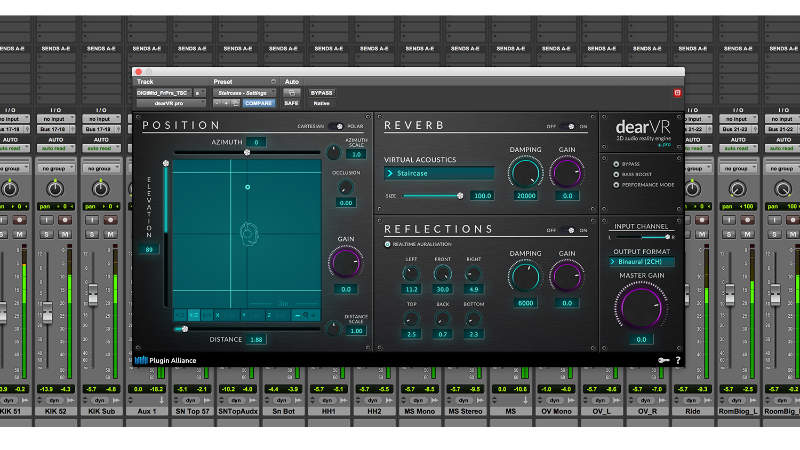This screenshot has width=800, height=450.
Task: Mute the KIK 52 track
Action: click(x=65, y=234)
